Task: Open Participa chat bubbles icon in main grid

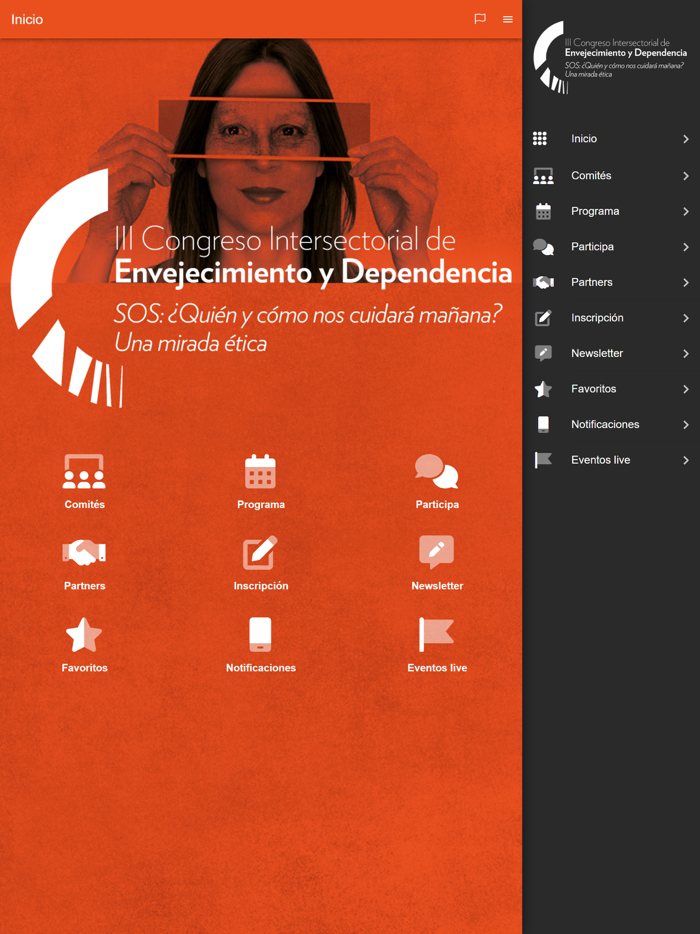Action: coord(437,472)
